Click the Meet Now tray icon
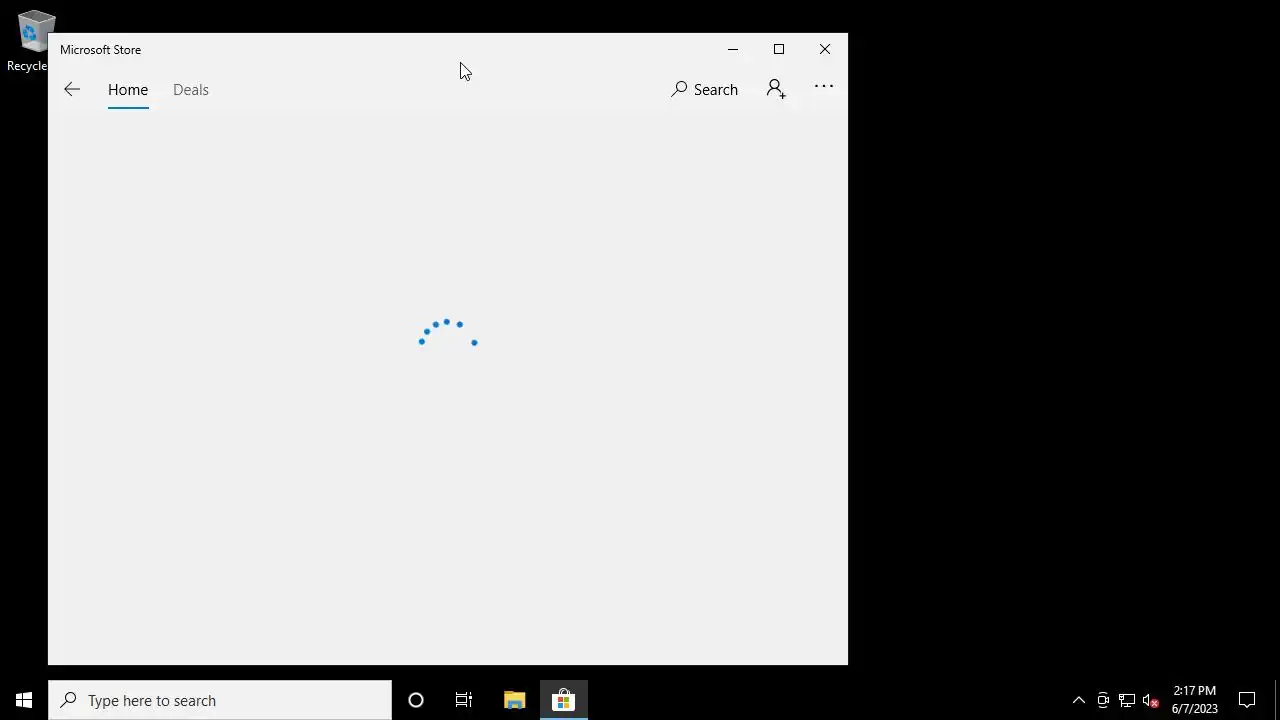The image size is (1280, 720). click(x=1103, y=700)
